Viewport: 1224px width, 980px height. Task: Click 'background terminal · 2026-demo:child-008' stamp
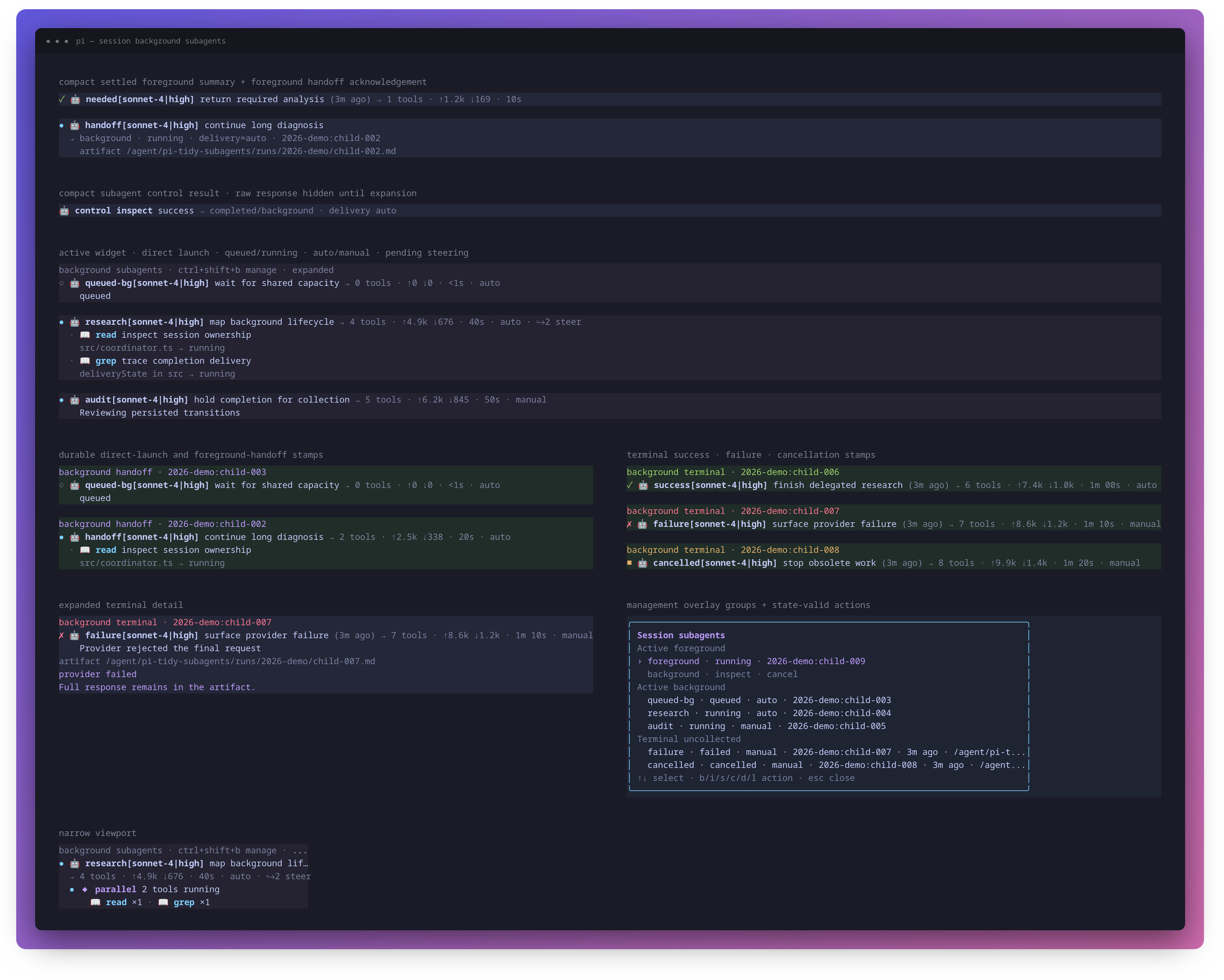point(733,550)
